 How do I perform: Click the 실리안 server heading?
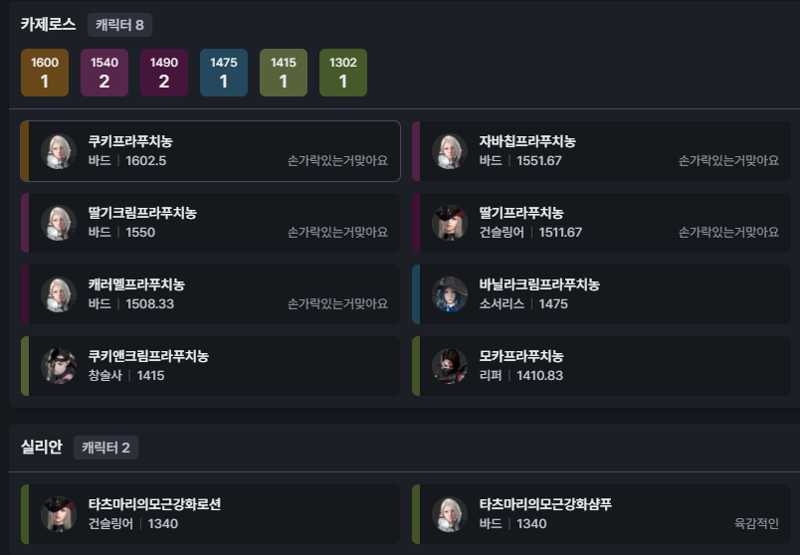(x=41, y=447)
